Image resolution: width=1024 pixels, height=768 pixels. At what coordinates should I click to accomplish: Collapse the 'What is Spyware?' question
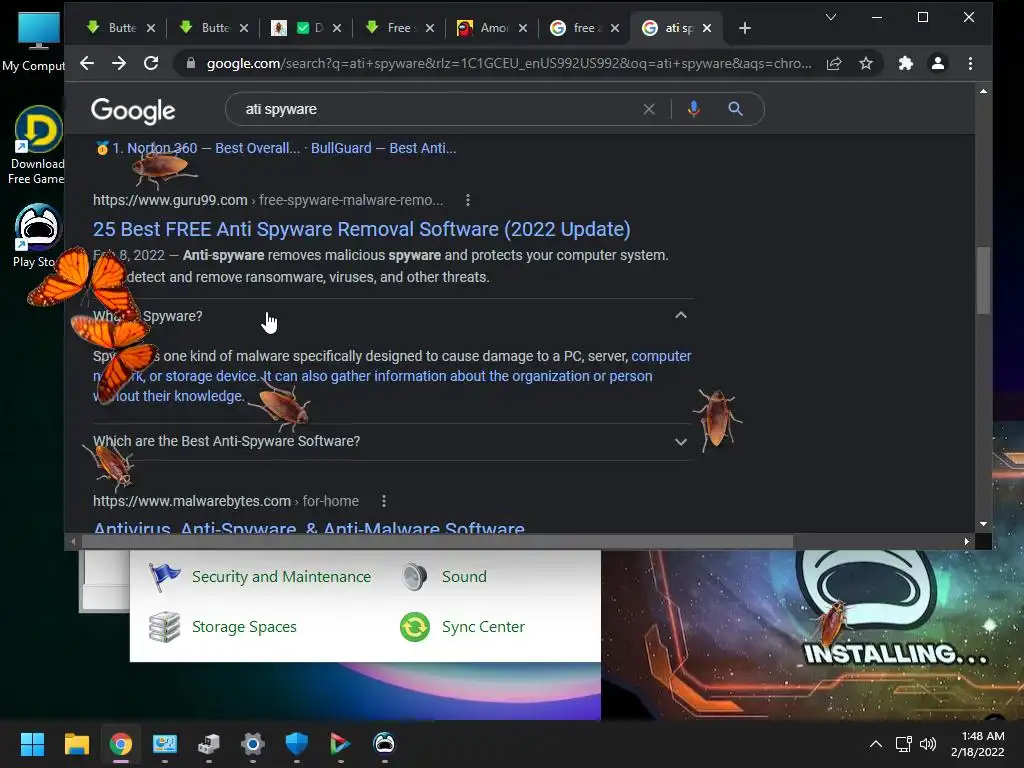point(680,315)
